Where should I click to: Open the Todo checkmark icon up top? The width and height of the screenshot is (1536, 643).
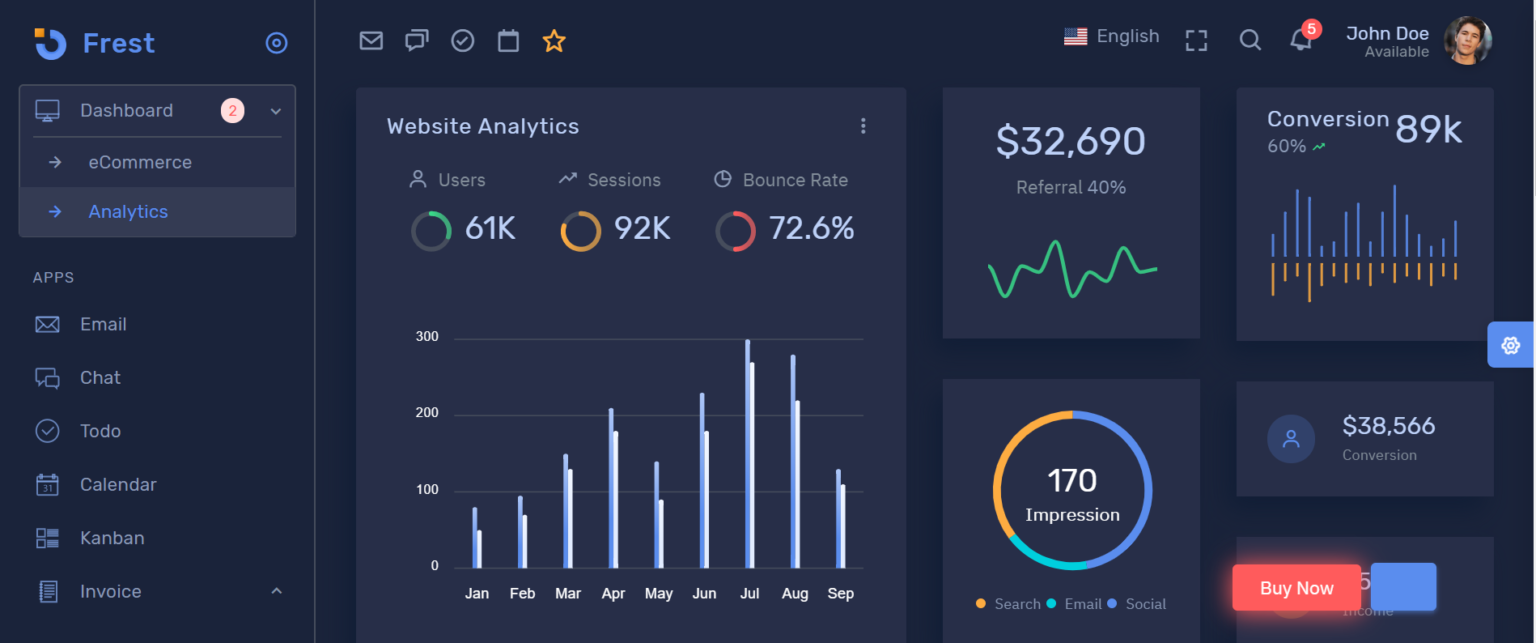(x=462, y=40)
